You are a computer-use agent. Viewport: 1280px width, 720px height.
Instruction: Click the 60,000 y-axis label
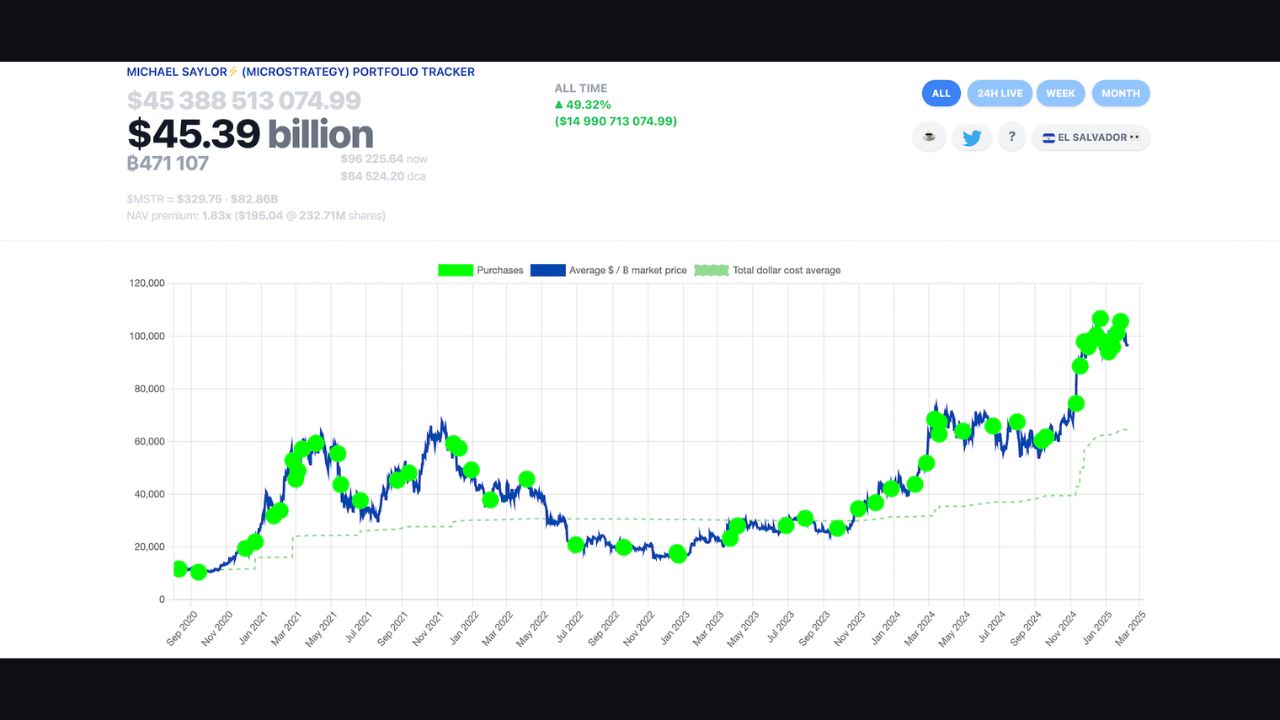(x=150, y=441)
